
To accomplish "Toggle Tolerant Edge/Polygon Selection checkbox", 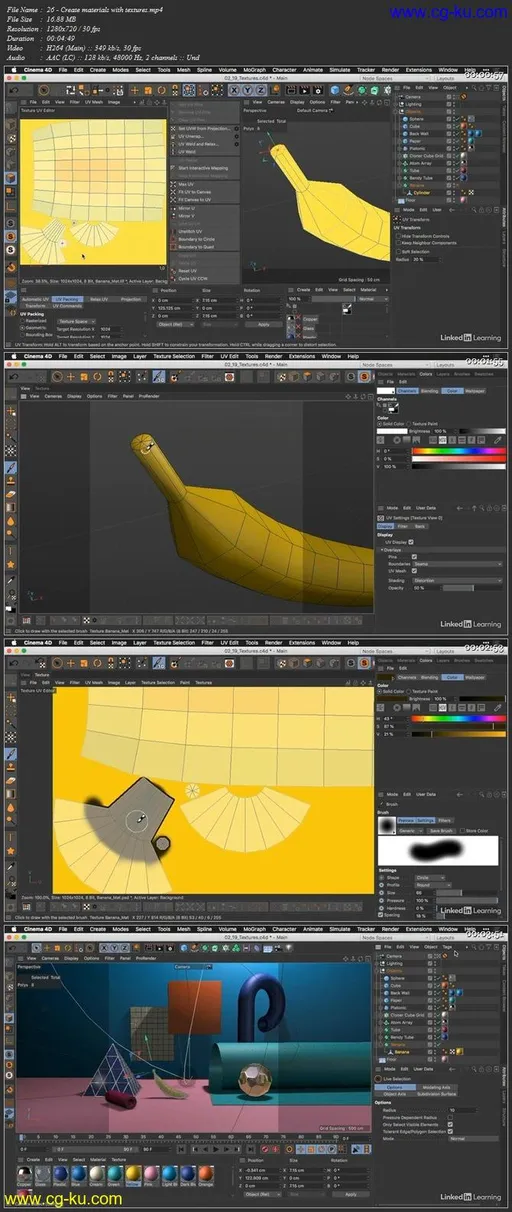I will click(x=450, y=1131).
